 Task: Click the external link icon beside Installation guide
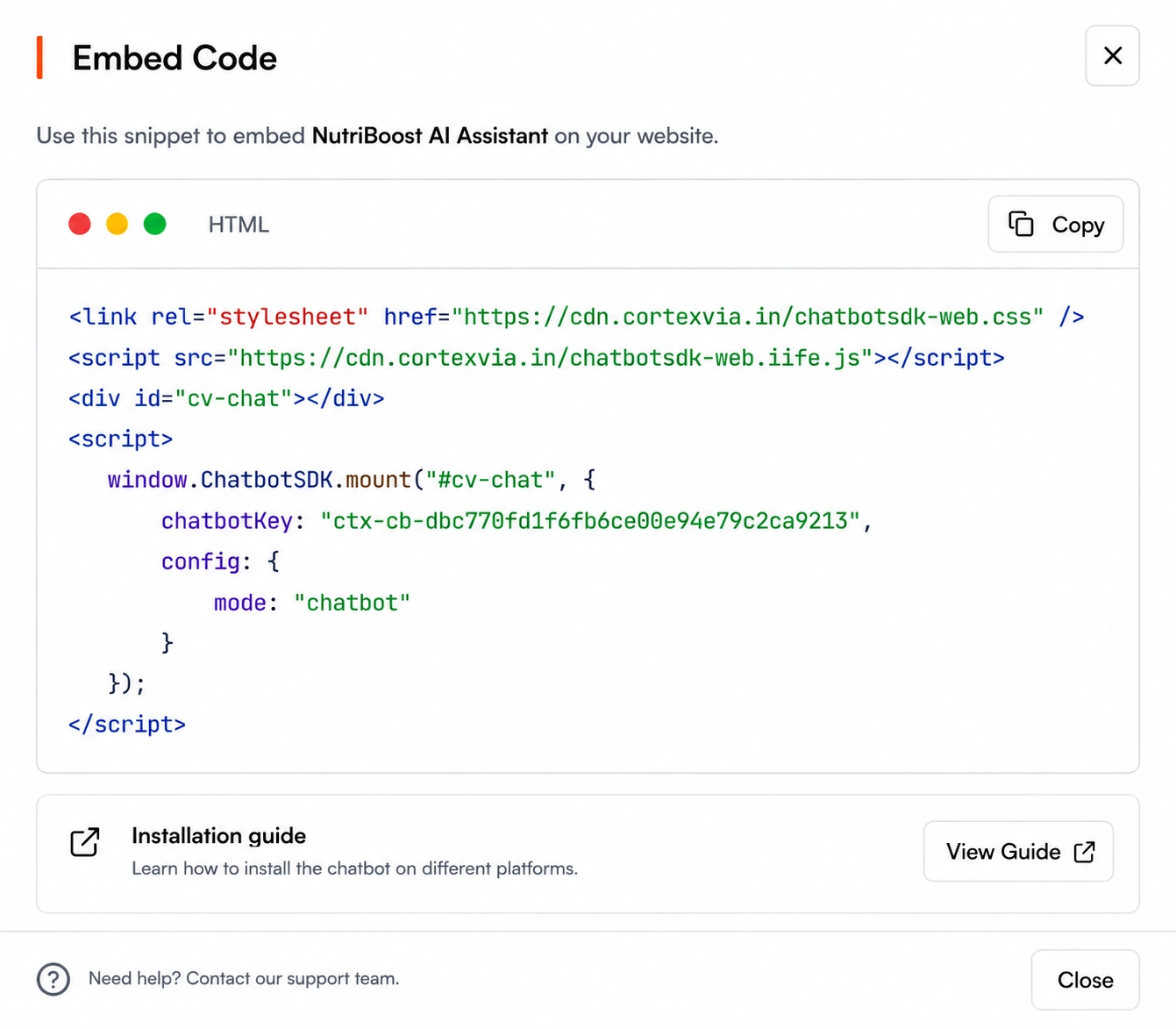coord(85,842)
